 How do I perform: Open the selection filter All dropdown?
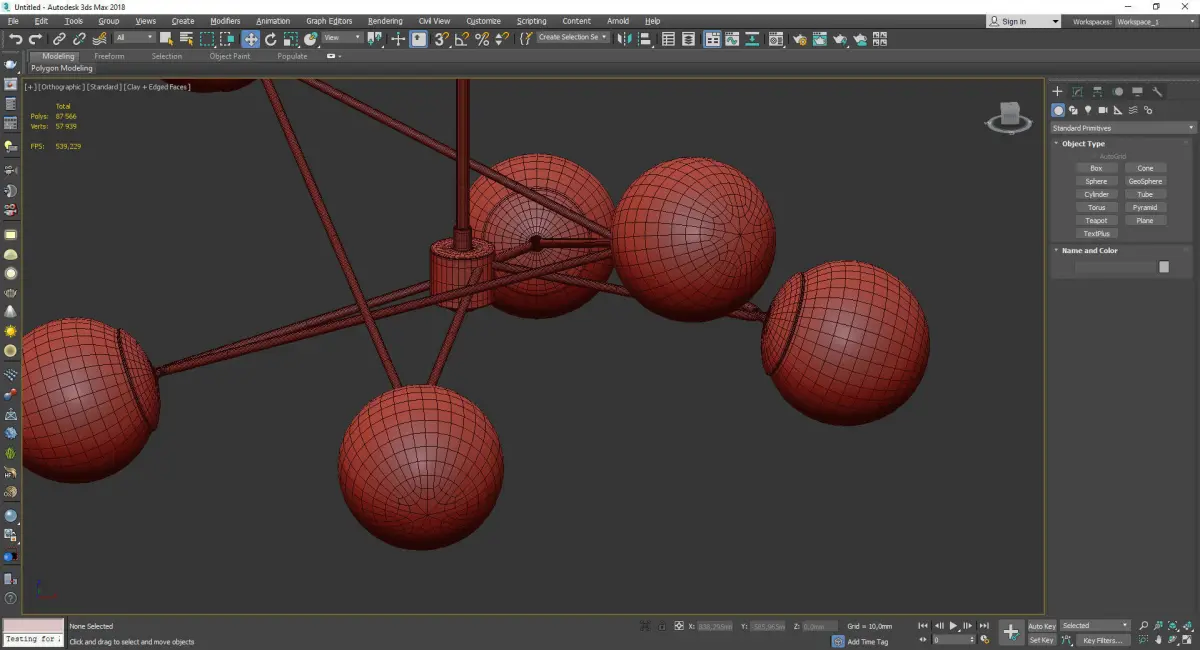click(134, 38)
